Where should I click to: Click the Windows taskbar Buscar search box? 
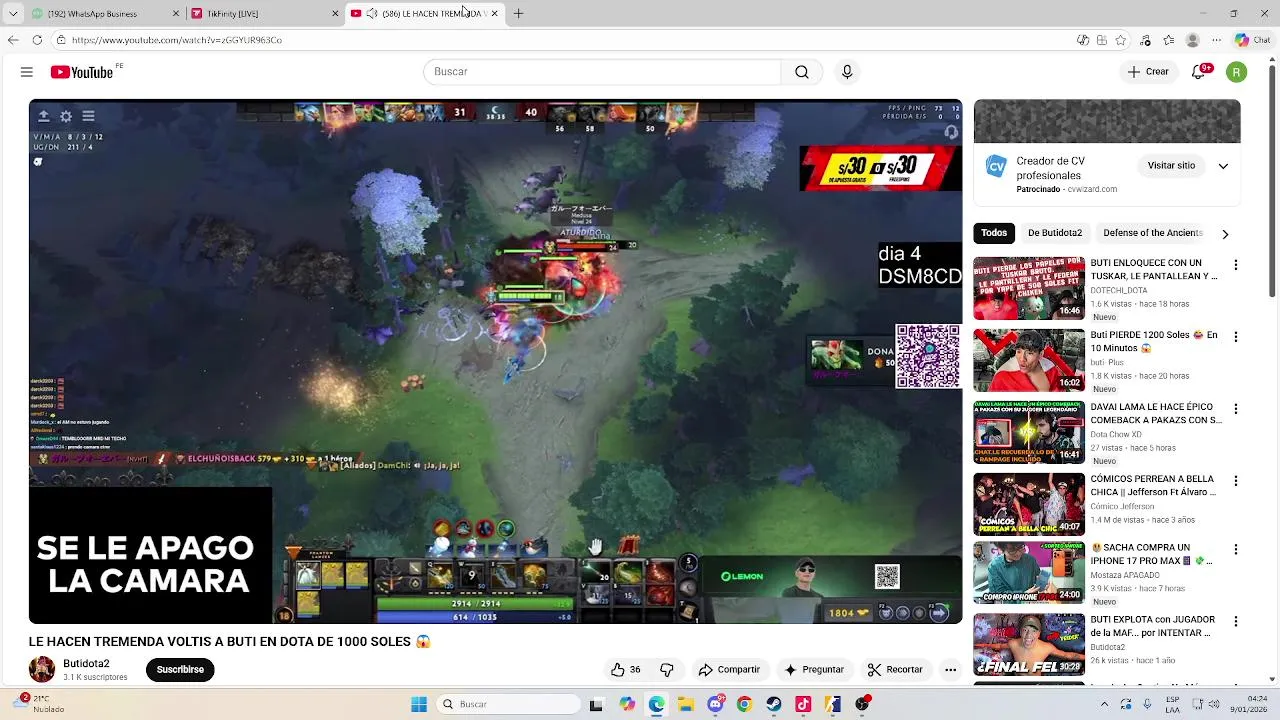coord(510,704)
